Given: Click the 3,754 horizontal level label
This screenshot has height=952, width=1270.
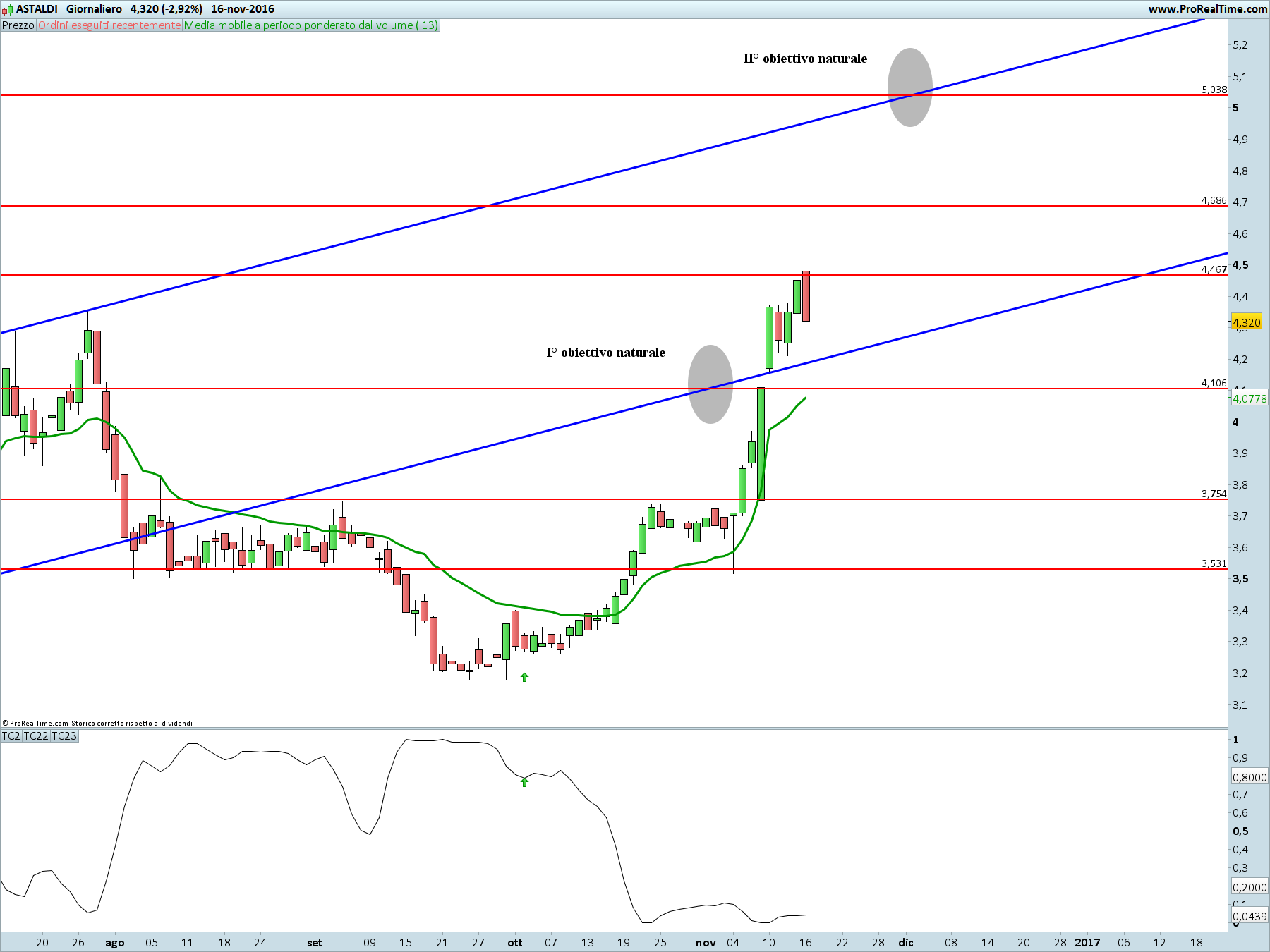Looking at the screenshot, I should coord(1214,494).
